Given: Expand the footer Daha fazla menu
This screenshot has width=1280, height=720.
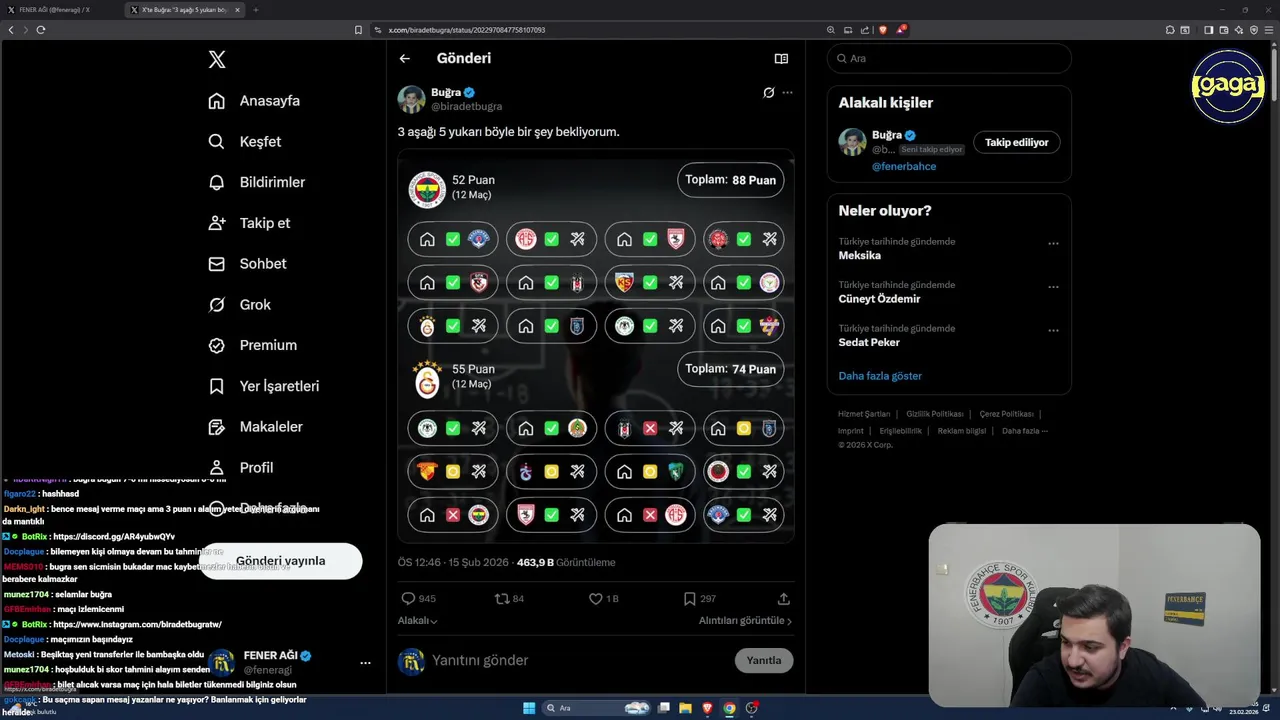Looking at the screenshot, I should pyautogui.click(x=1025, y=431).
